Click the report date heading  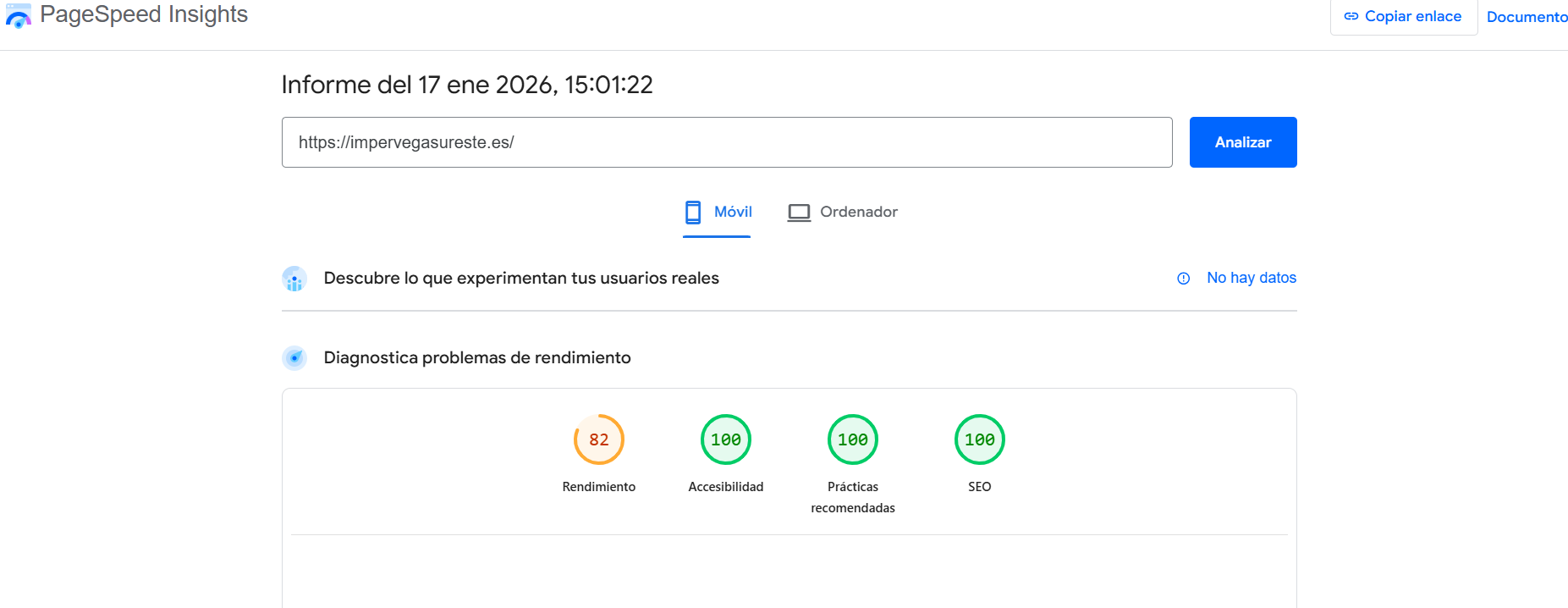[467, 85]
